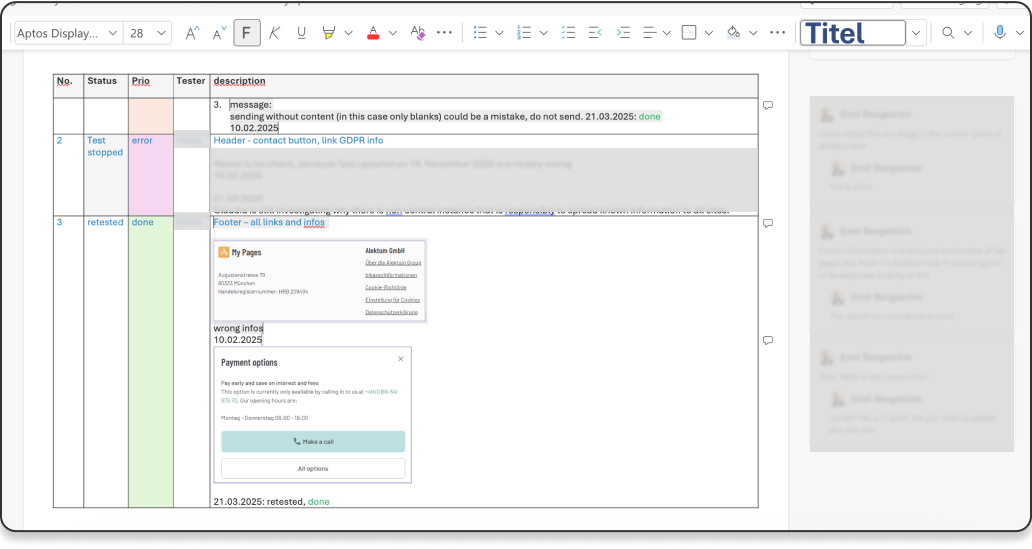Expand the Titel styles gallery
The width and height of the screenshot is (1032, 549).
pyautogui.click(x=916, y=33)
